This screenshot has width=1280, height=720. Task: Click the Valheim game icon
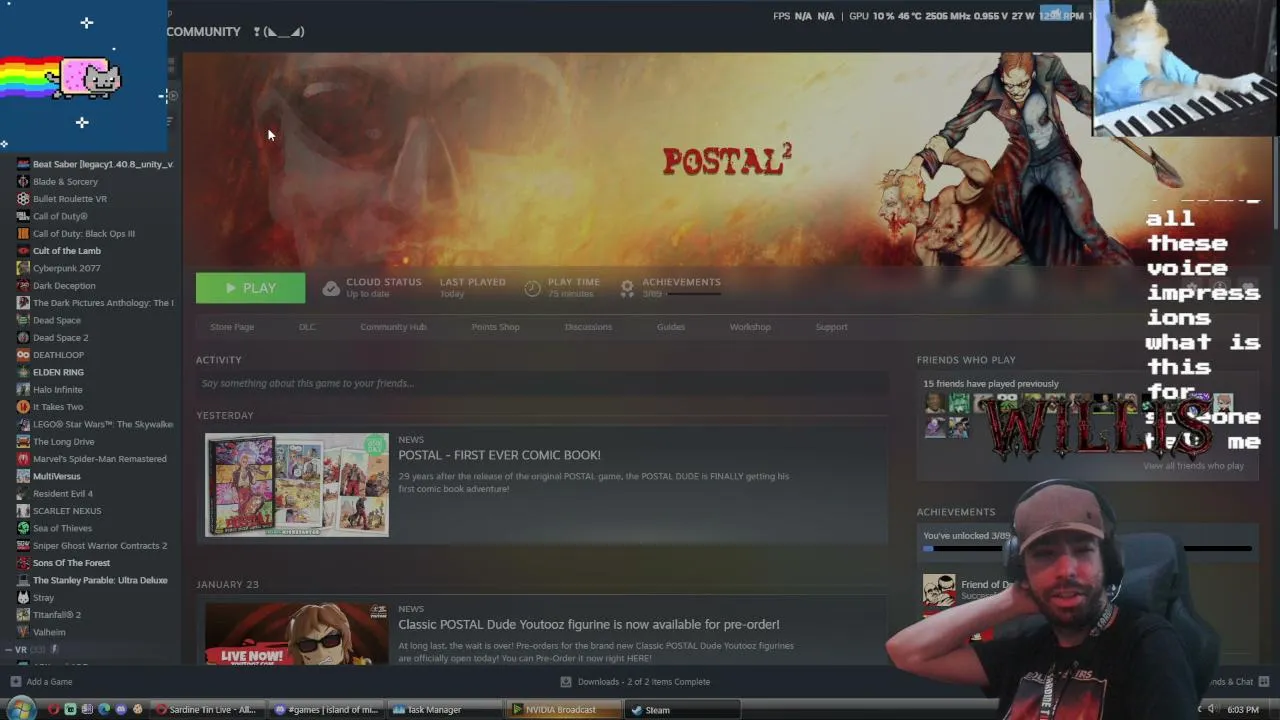tap(23, 632)
